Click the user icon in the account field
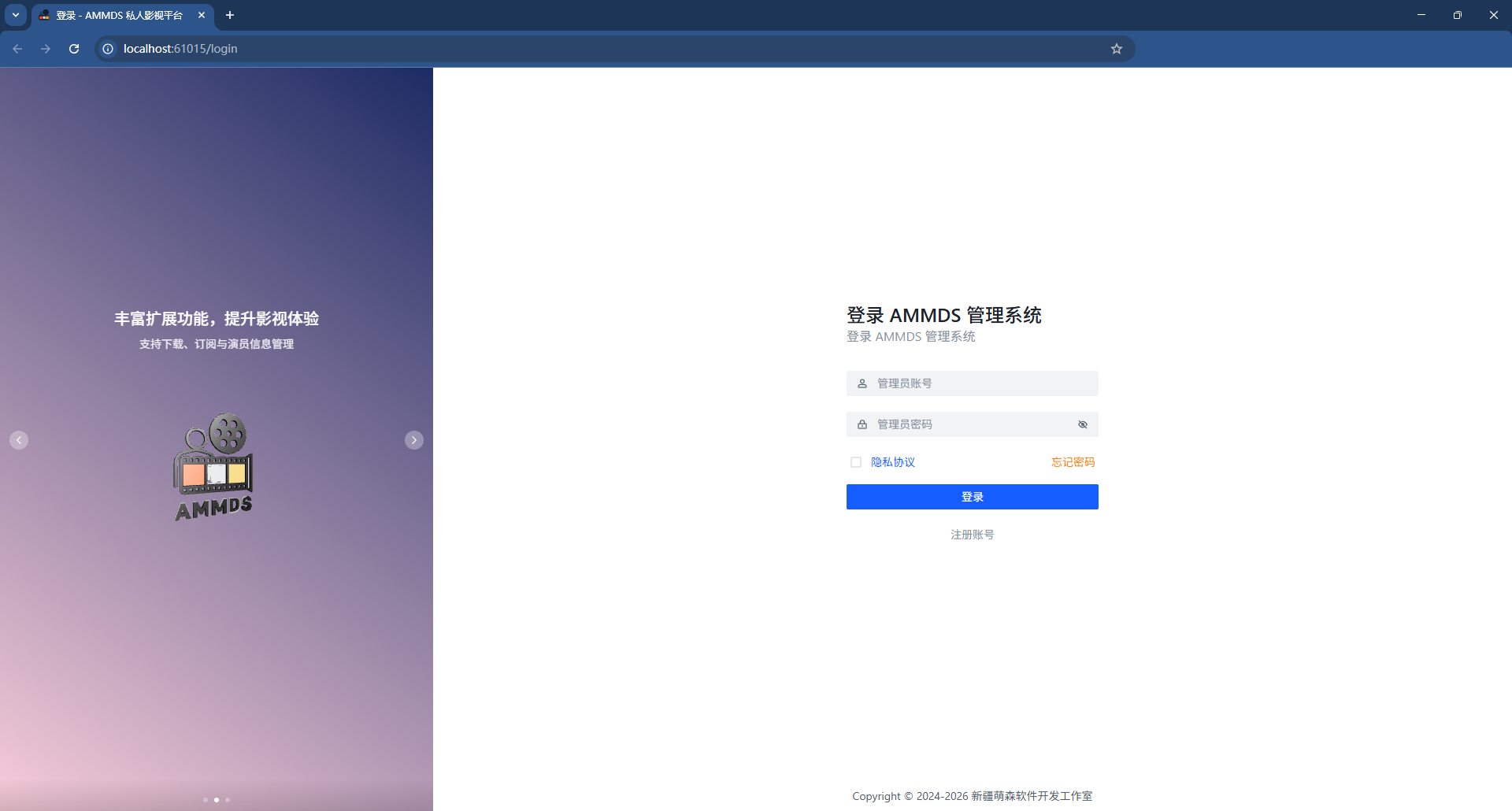 tap(862, 383)
